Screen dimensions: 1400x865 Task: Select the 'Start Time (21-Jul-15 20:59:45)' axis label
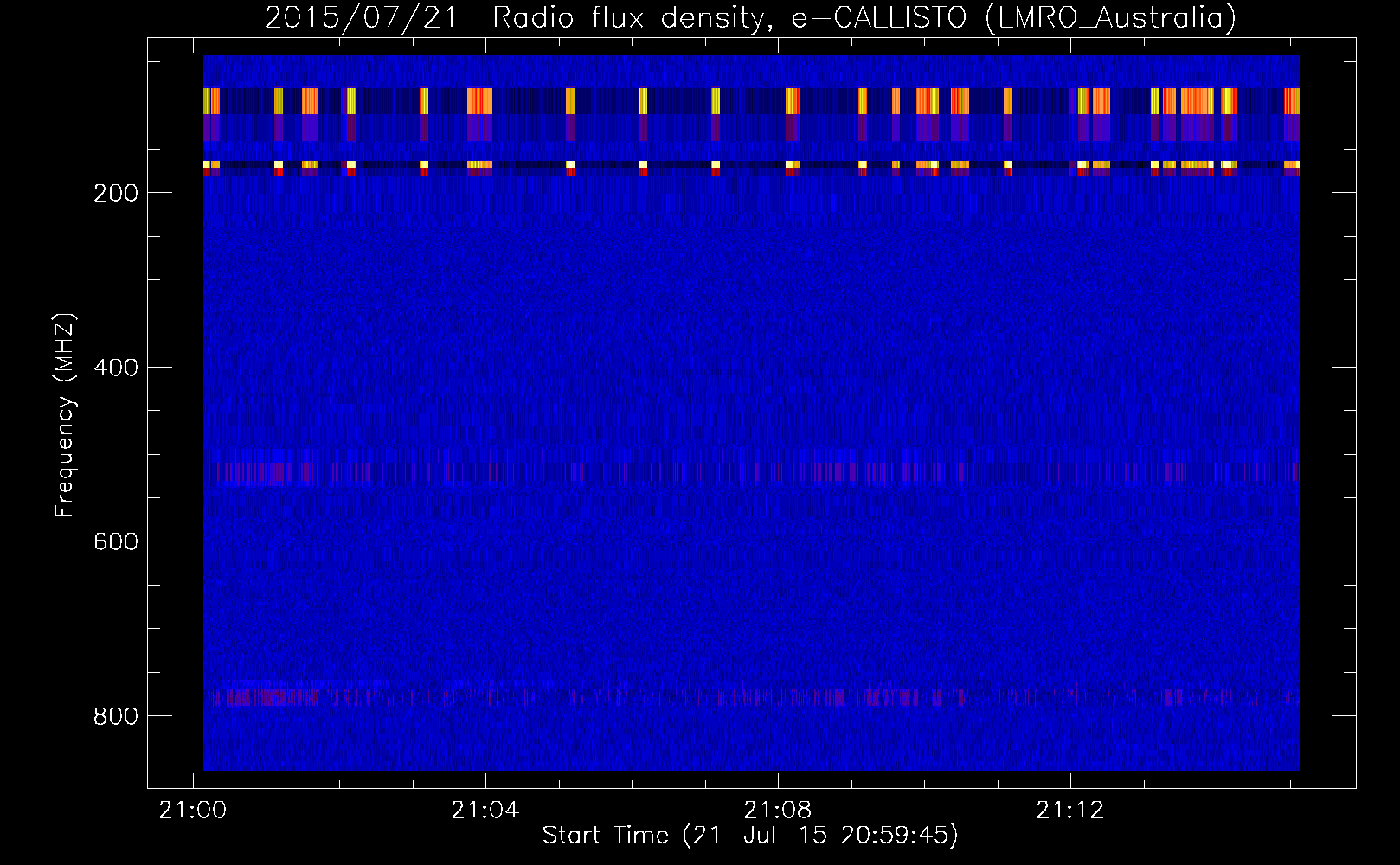[x=750, y=836]
